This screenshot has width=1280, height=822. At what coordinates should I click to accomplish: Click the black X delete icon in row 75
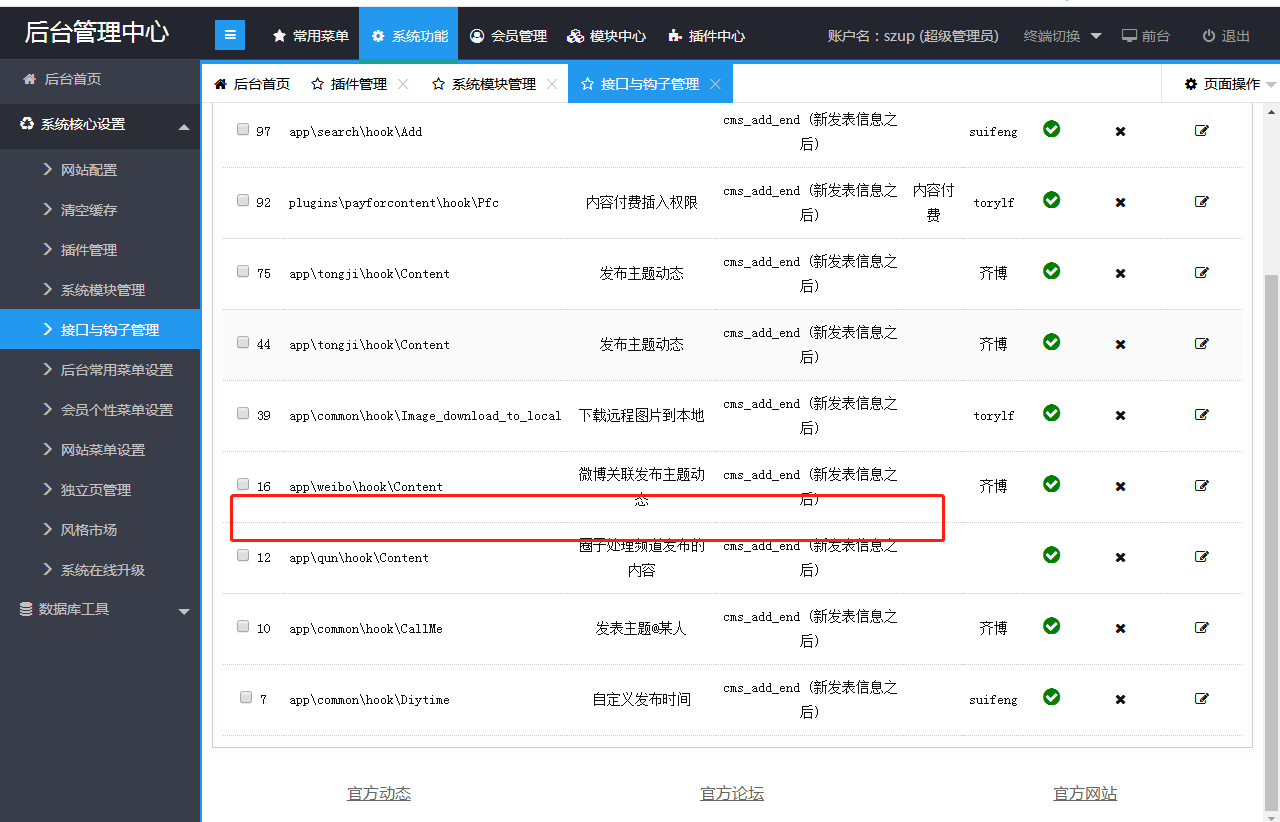(1120, 273)
